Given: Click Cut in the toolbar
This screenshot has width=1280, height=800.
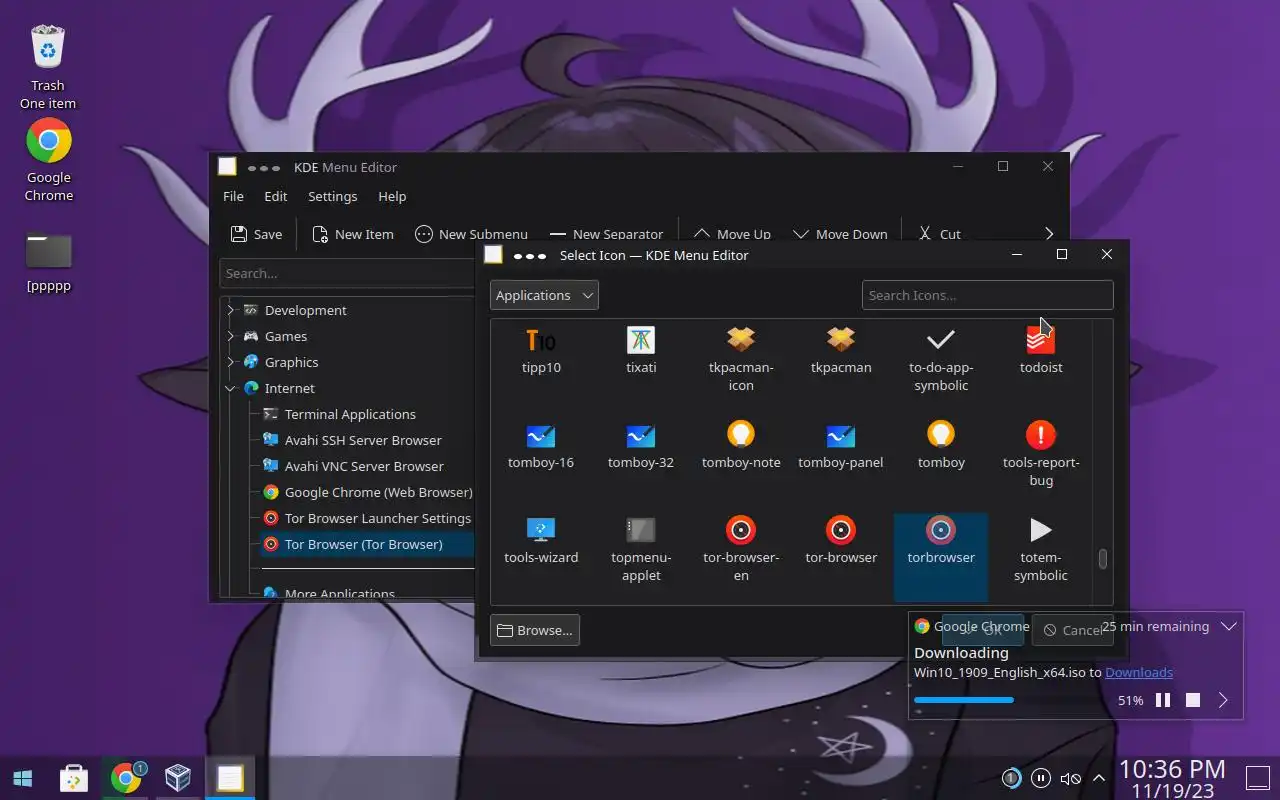Looking at the screenshot, I should 940,234.
